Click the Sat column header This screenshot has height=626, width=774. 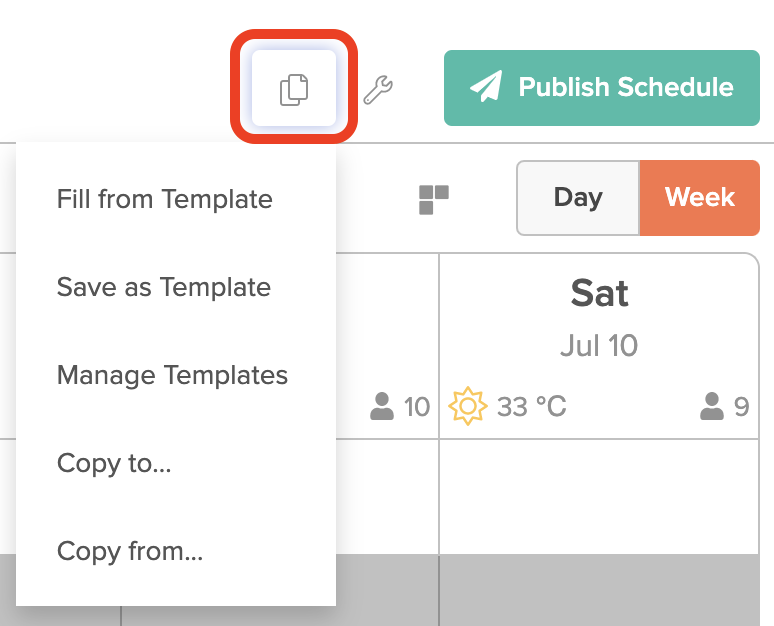[599, 293]
